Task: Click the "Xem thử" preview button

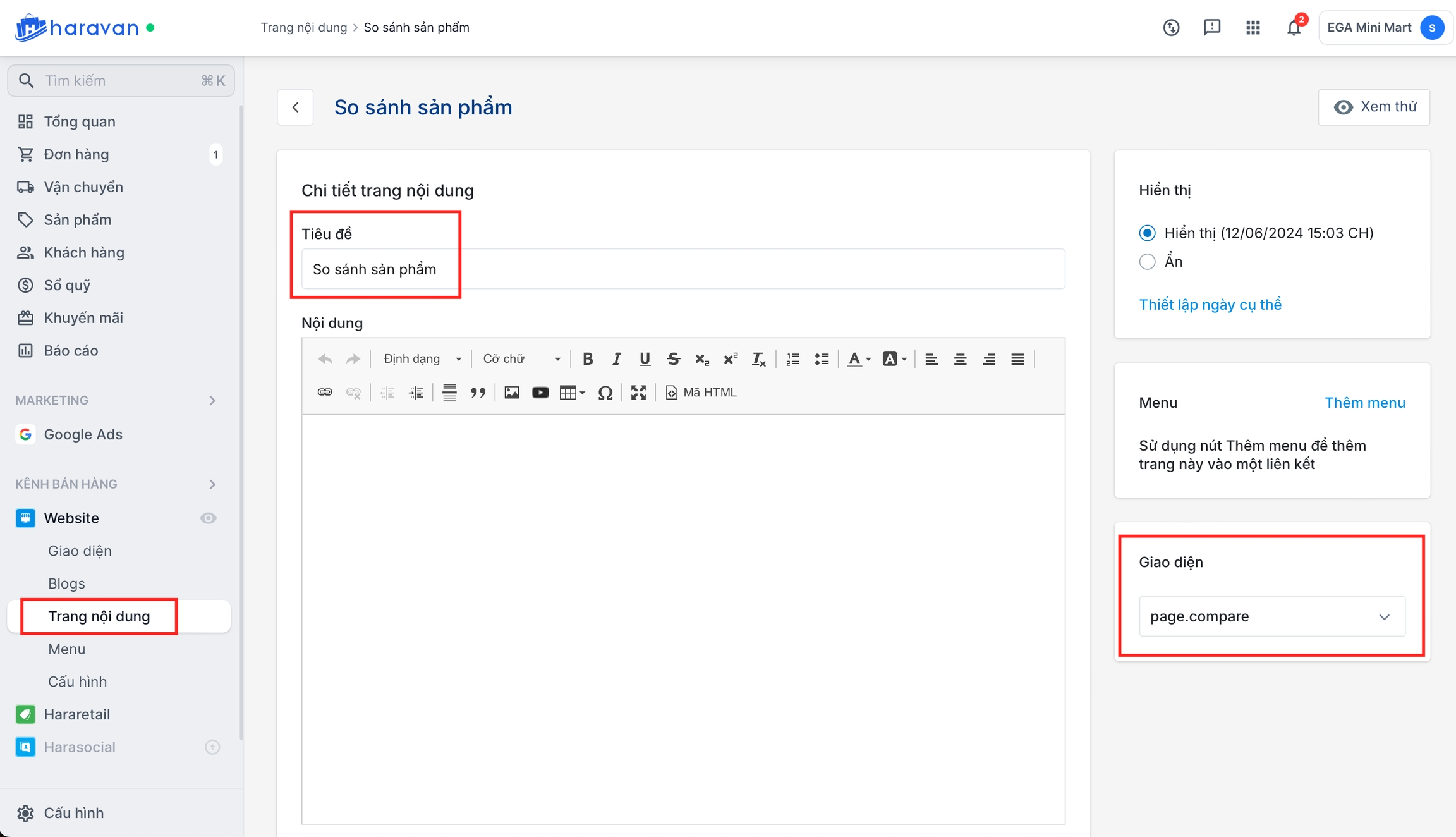Action: click(x=1374, y=107)
